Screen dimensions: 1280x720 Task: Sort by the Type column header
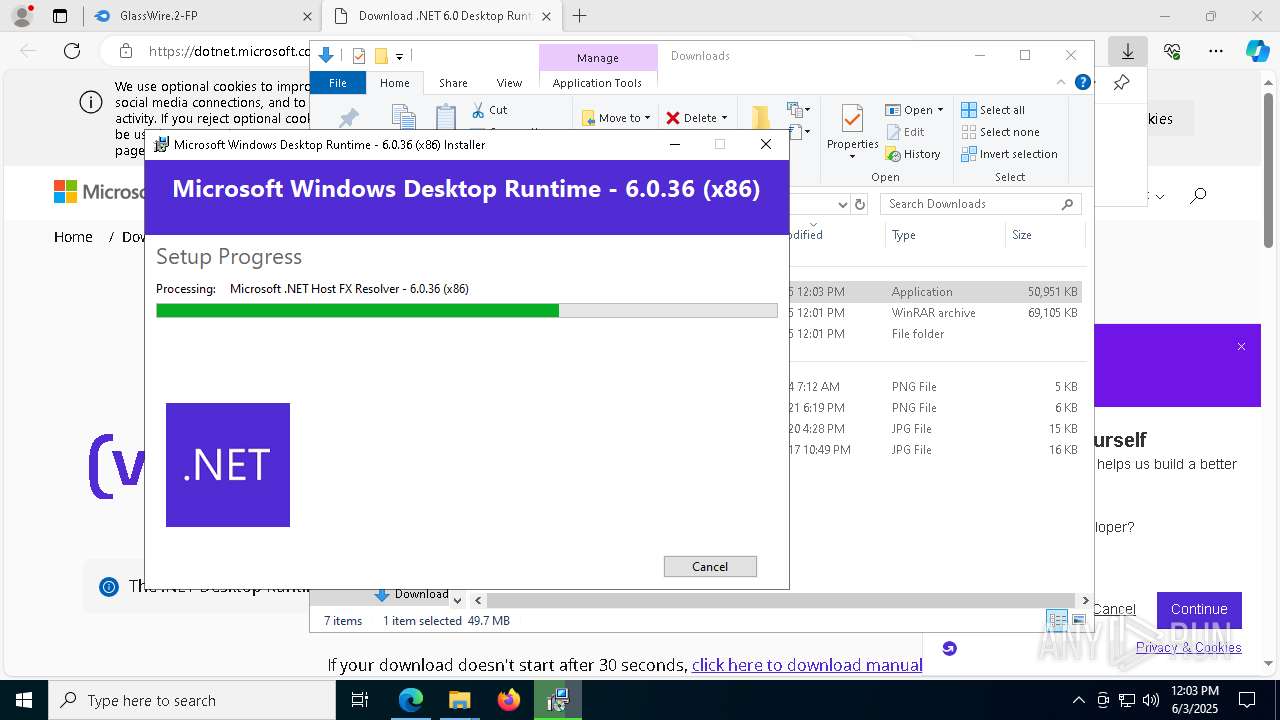pyautogui.click(x=904, y=235)
